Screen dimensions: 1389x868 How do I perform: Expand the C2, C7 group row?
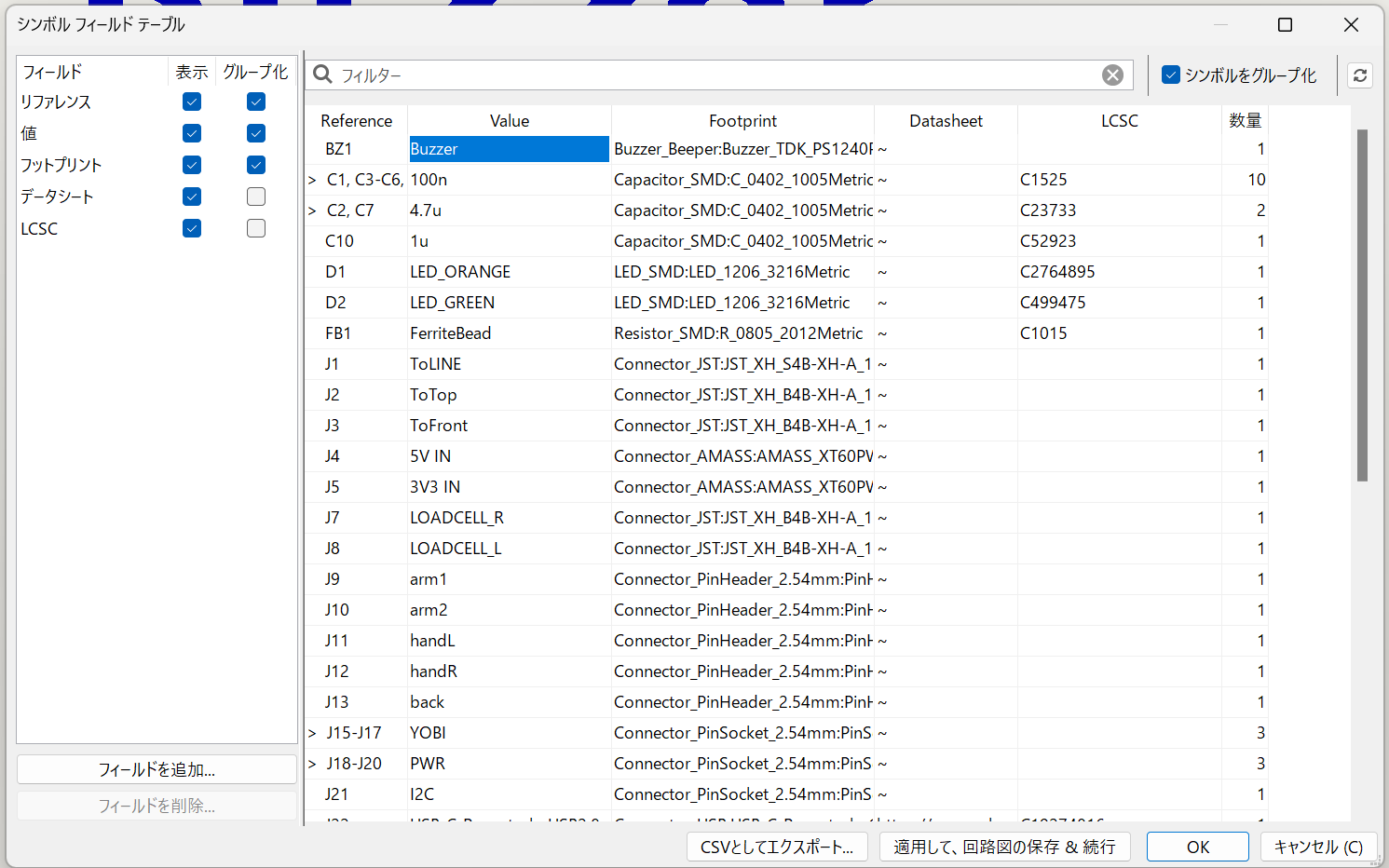(313, 210)
